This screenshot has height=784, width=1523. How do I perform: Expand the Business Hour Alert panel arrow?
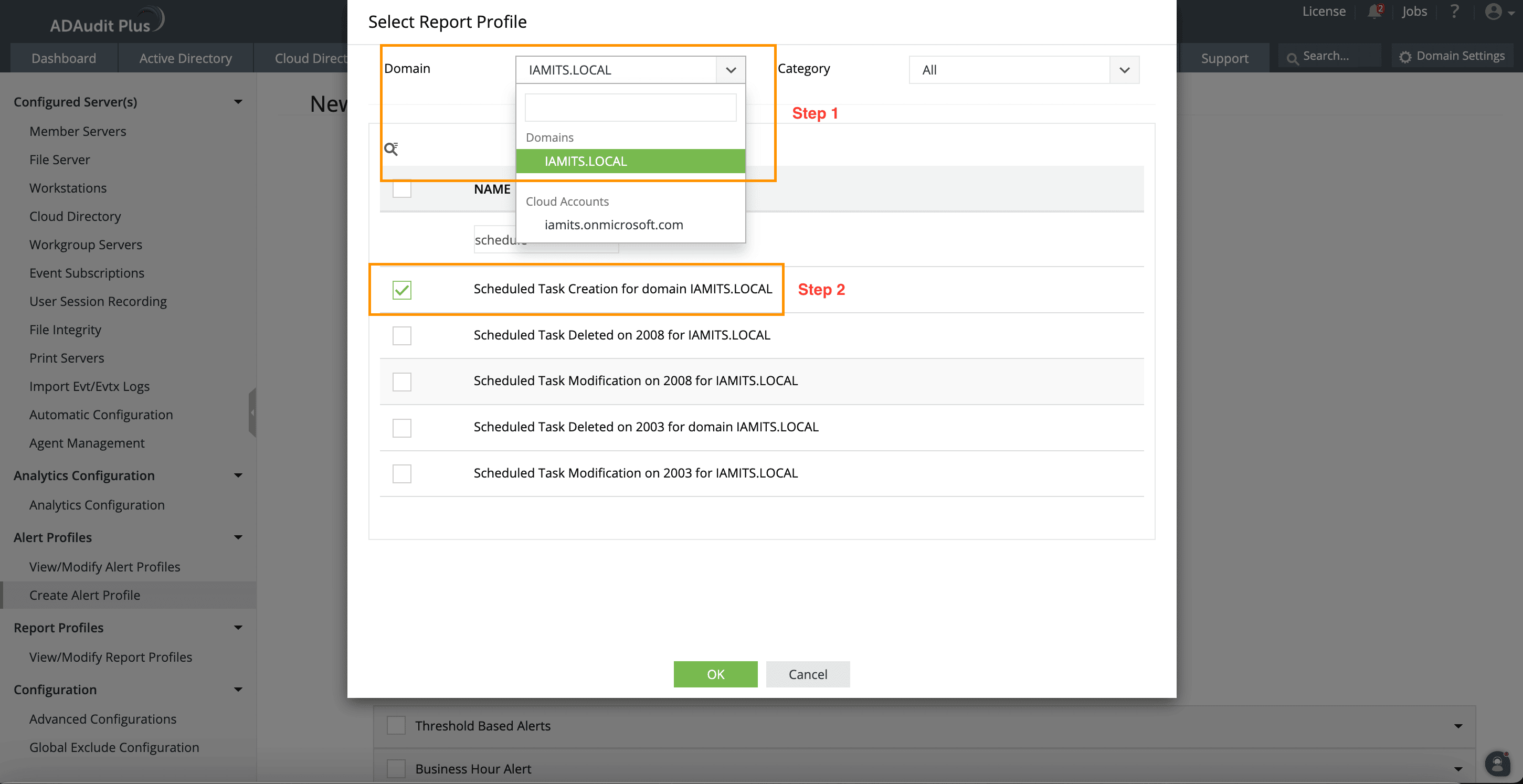(1458, 769)
